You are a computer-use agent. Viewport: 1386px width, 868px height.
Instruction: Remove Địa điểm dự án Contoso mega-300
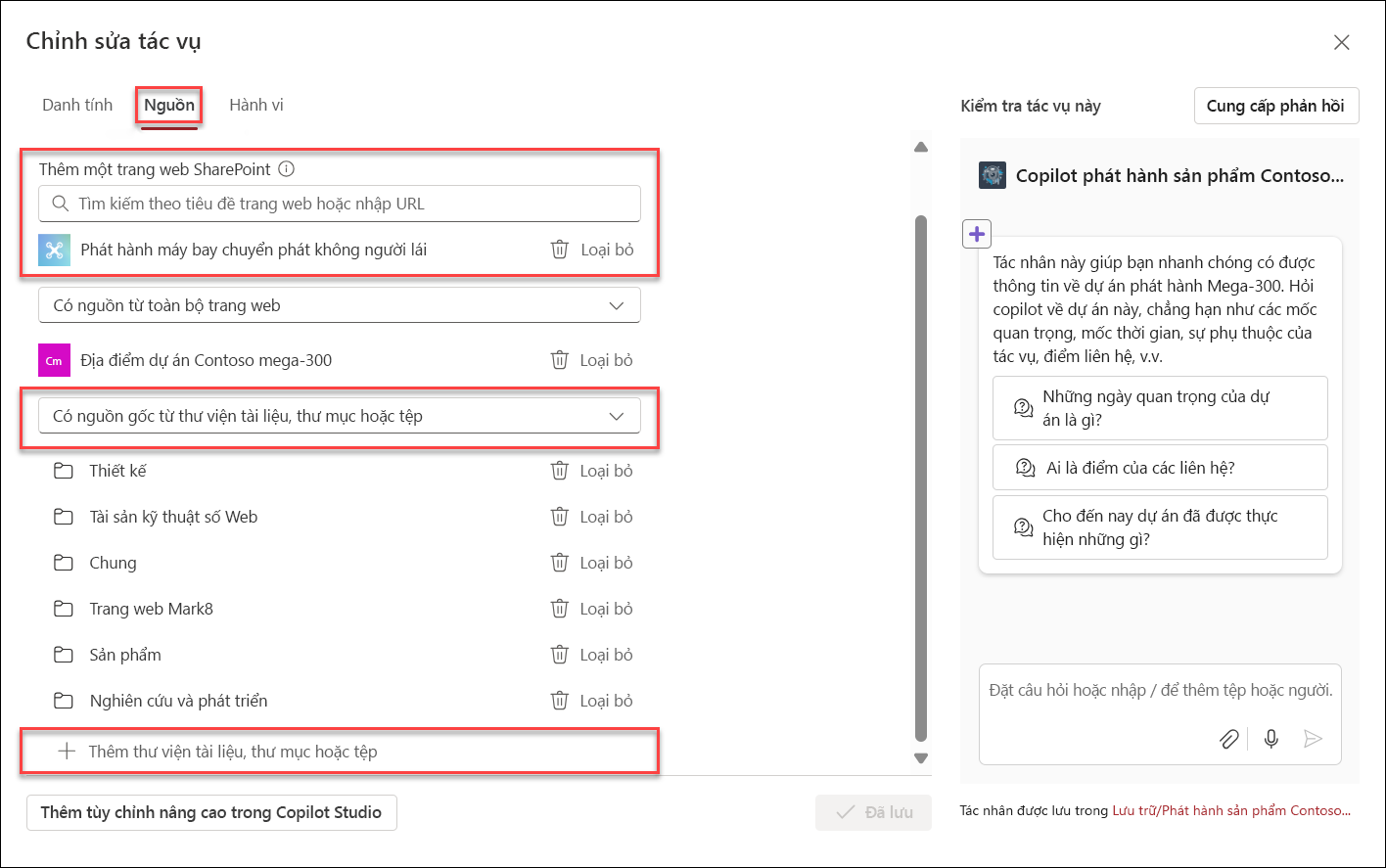click(592, 360)
